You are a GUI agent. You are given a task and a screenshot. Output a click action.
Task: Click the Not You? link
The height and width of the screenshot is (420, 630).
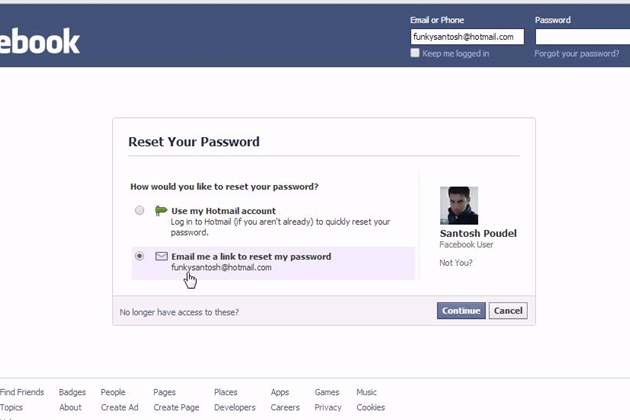pos(456,263)
